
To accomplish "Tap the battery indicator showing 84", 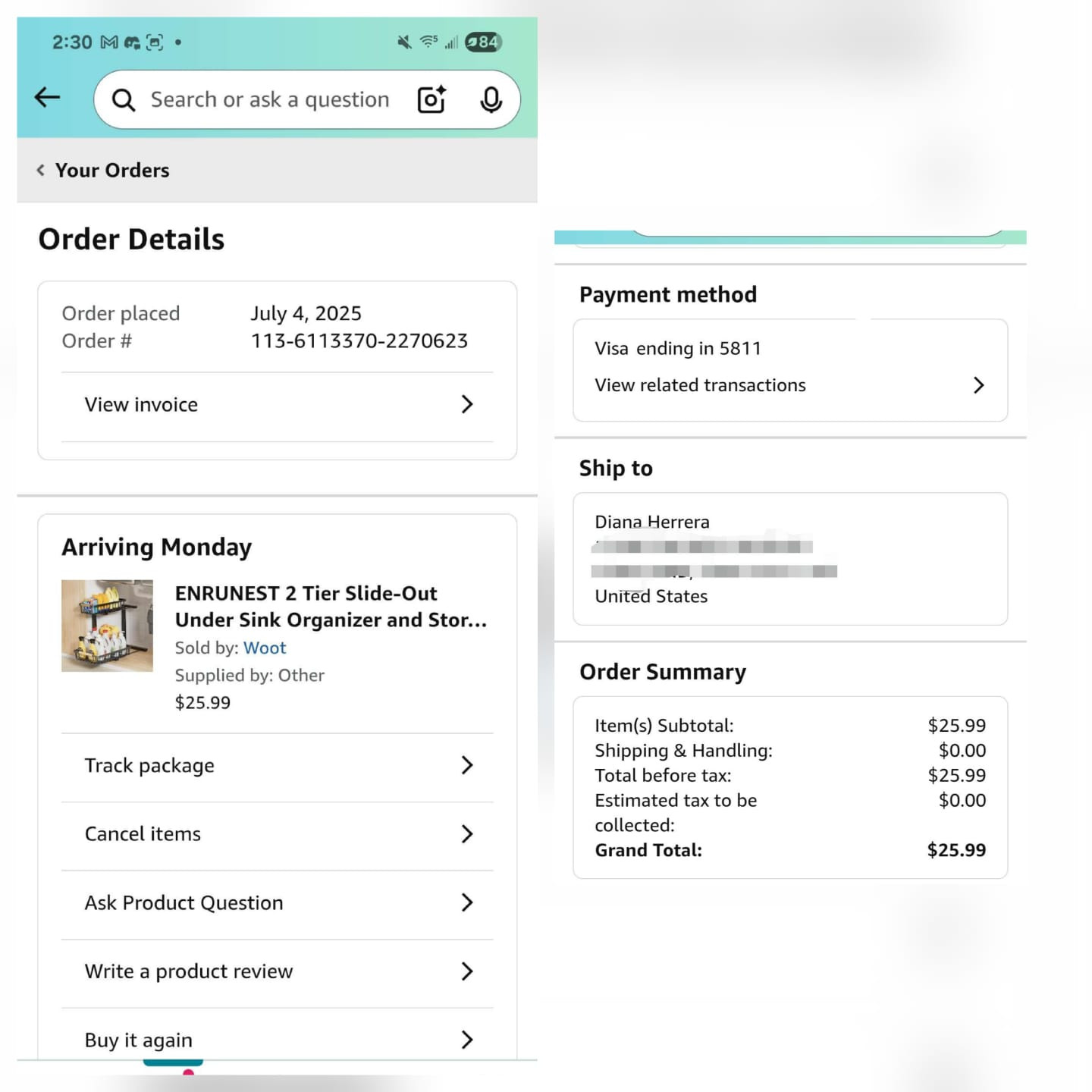I will (483, 42).
